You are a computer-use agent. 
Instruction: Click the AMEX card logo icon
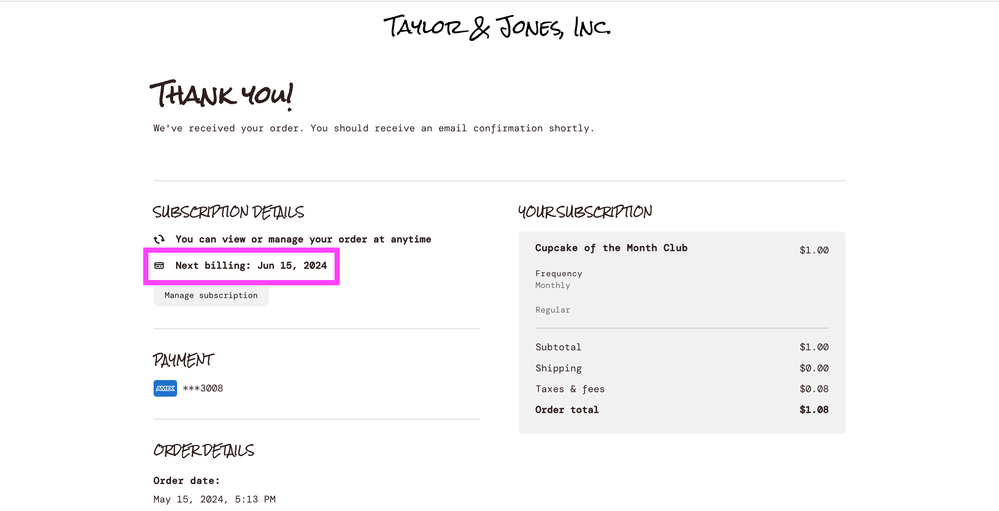point(165,388)
